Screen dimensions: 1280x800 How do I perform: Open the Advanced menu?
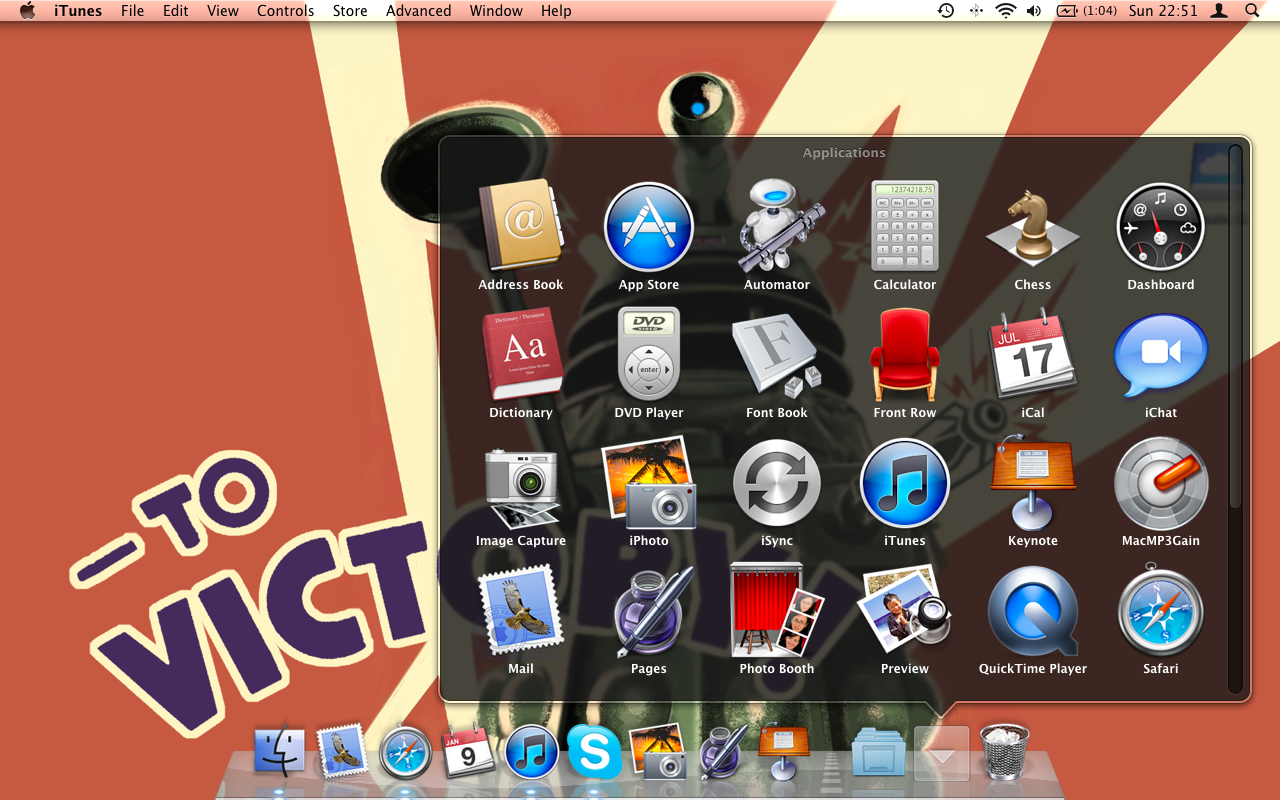click(x=418, y=11)
